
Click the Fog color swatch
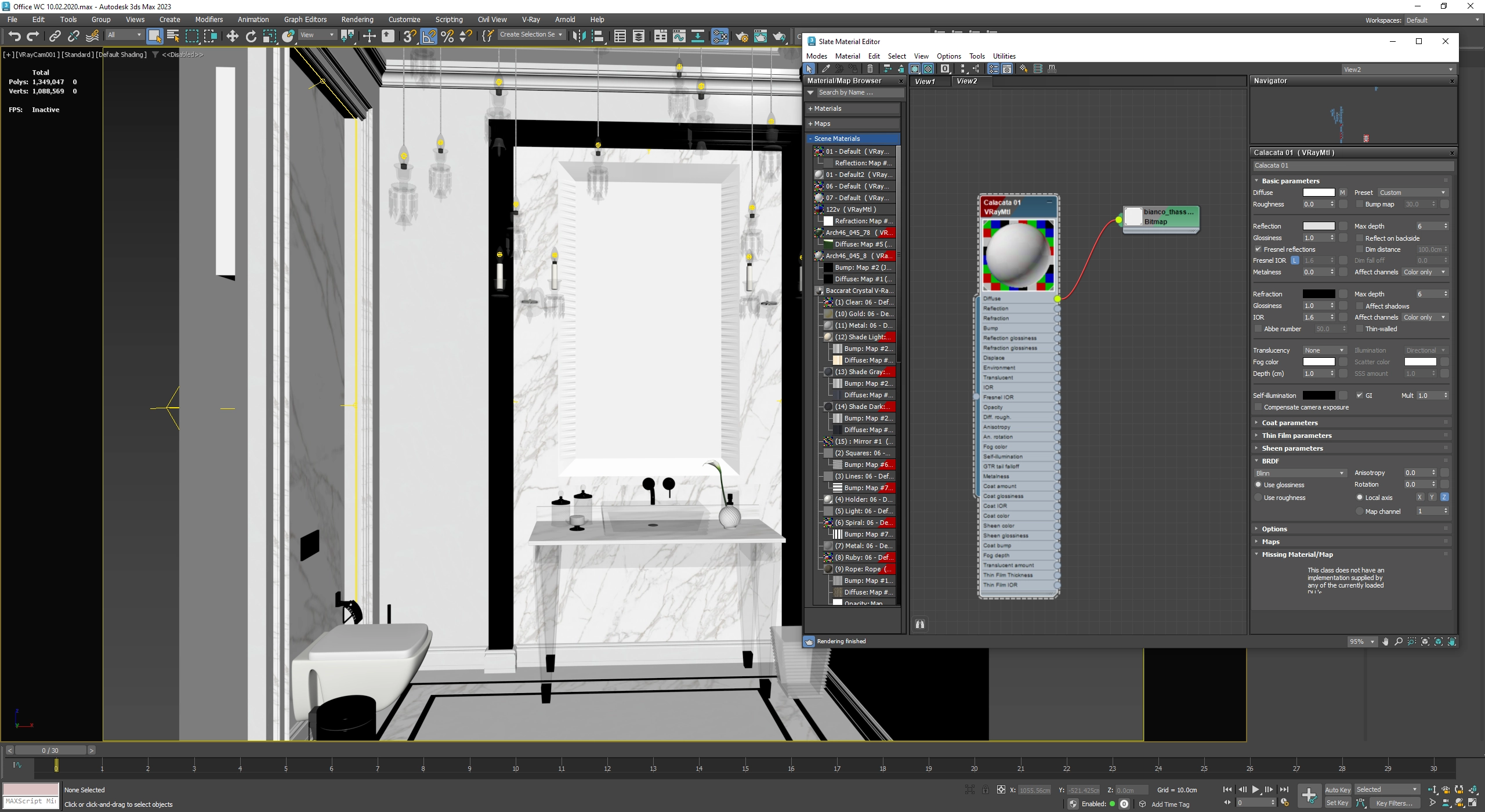tap(1319, 362)
